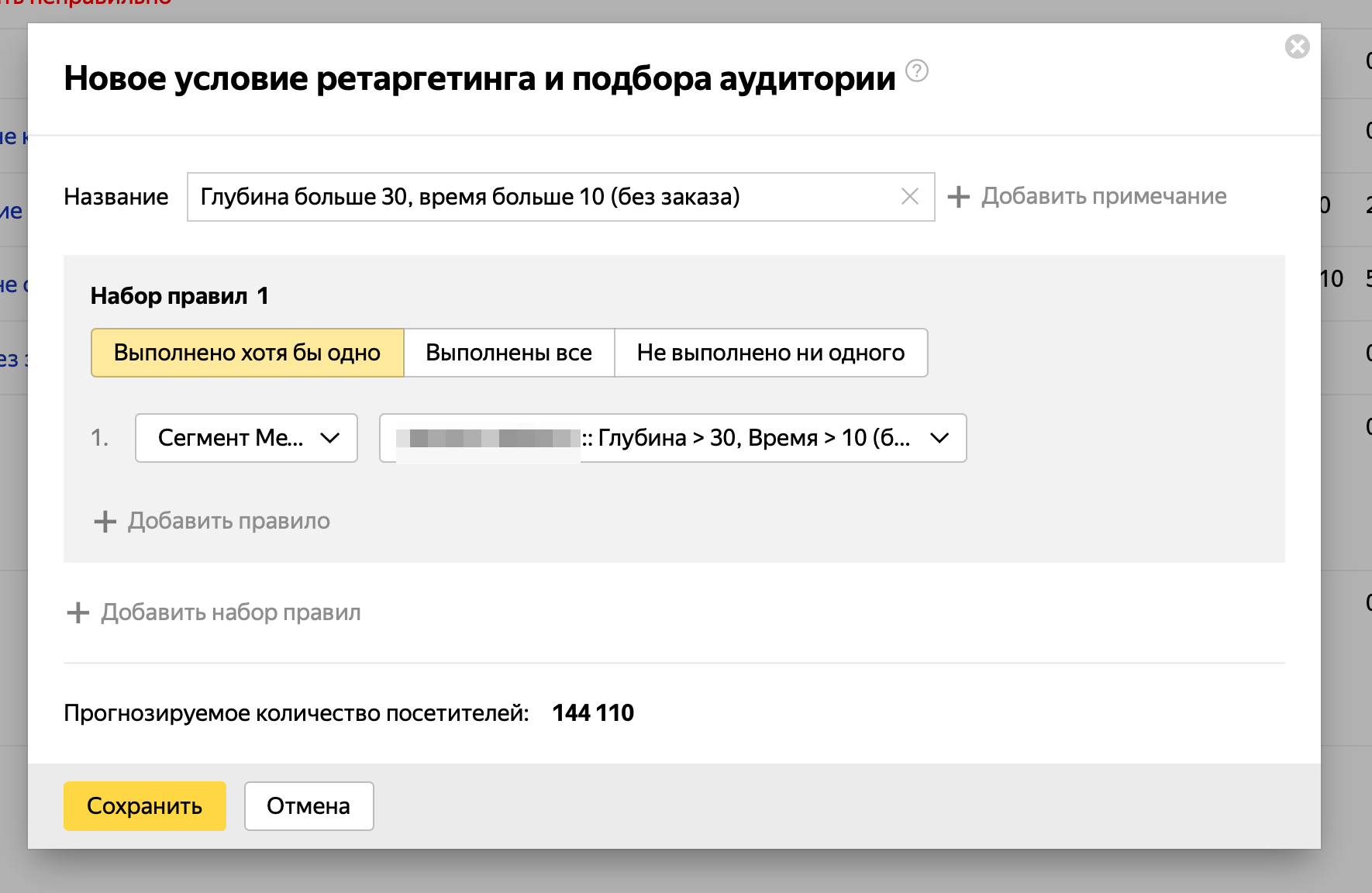Screen dimensions: 1372x893
Task: Expand the 'Глубина > 30, Время > 10' segment dropdown
Action: [x=672, y=438]
